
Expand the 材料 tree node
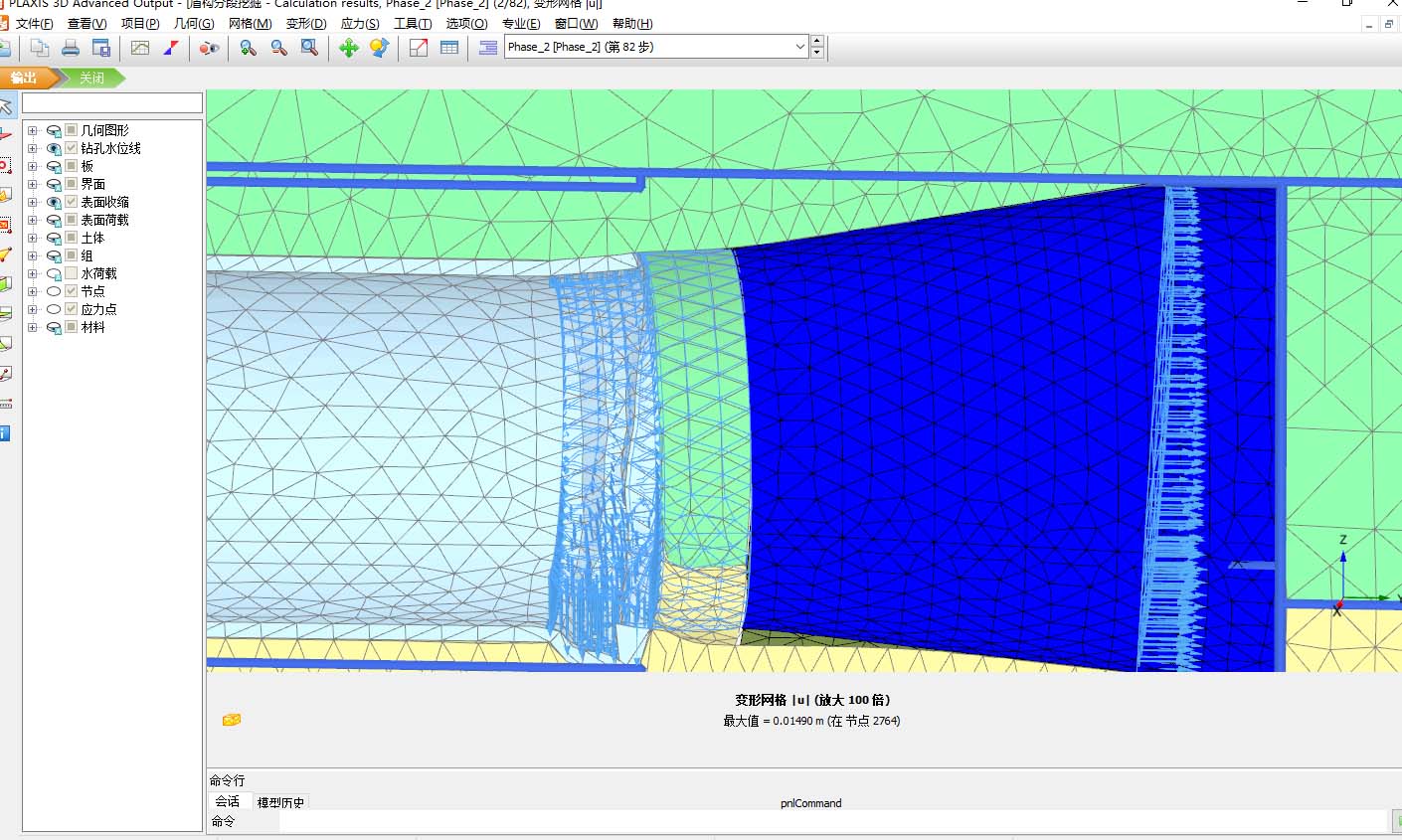(x=33, y=327)
